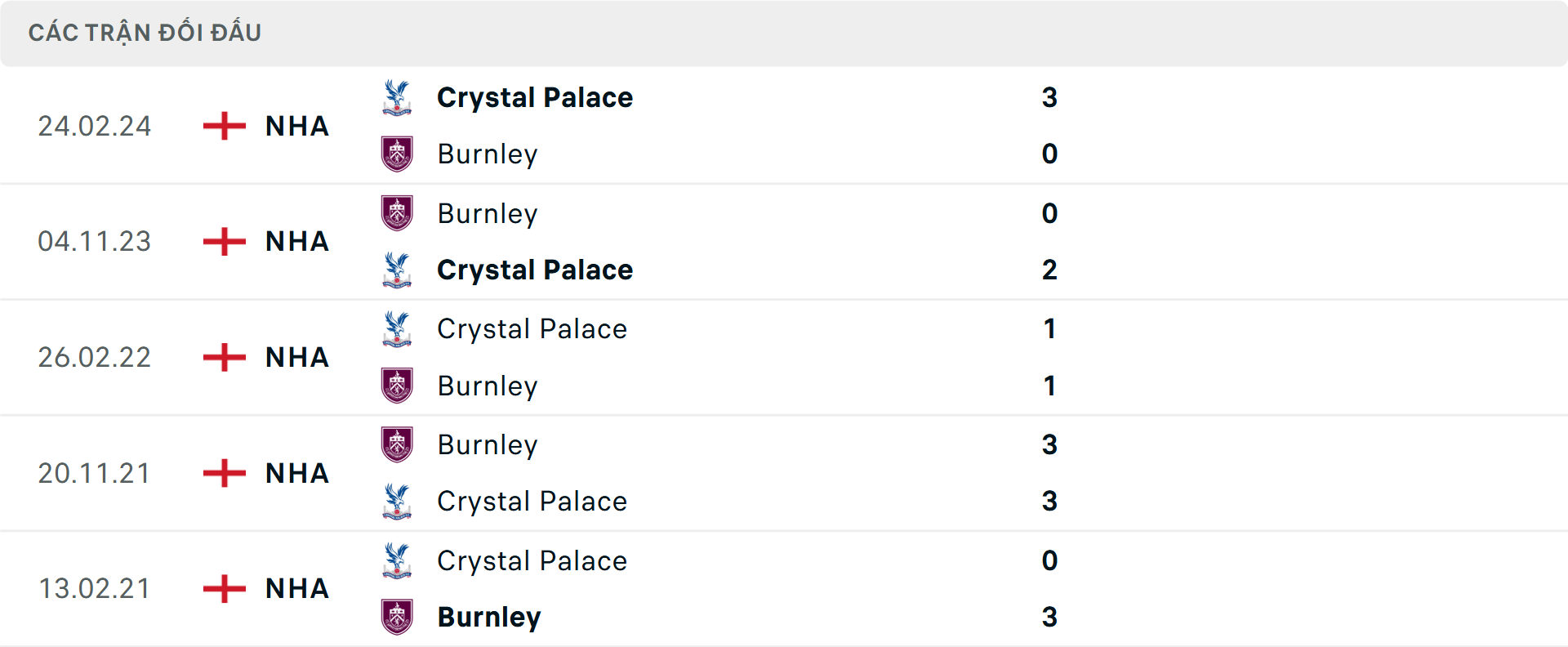
Task: Select the Burnley badge in the 04.11.23 row
Action: (x=398, y=213)
